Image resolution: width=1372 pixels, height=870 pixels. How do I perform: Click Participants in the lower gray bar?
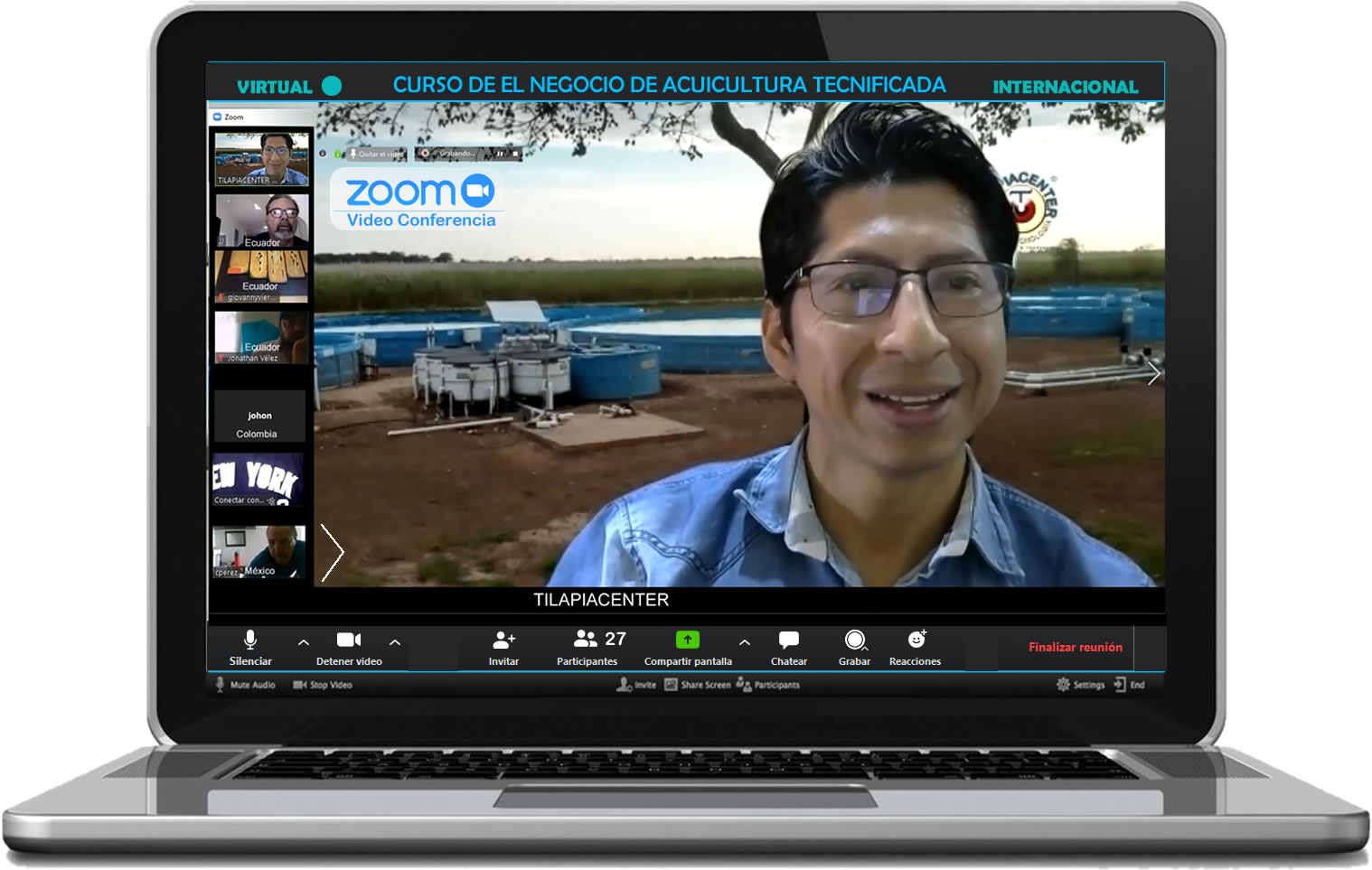[x=768, y=685]
